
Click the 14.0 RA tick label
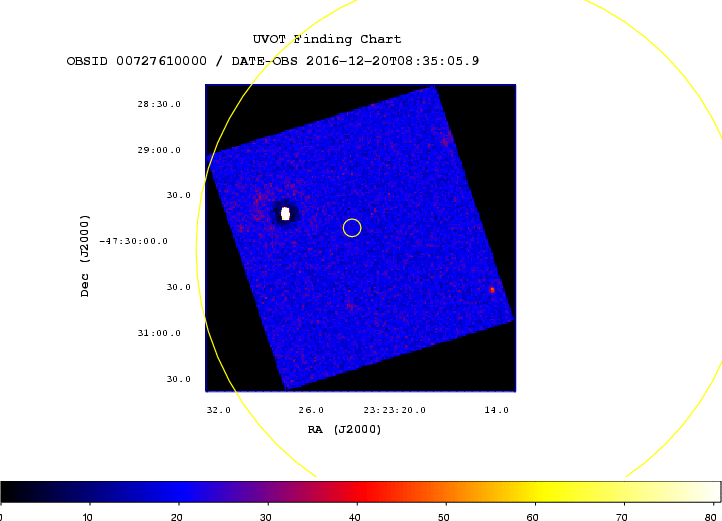coord(496,410)
